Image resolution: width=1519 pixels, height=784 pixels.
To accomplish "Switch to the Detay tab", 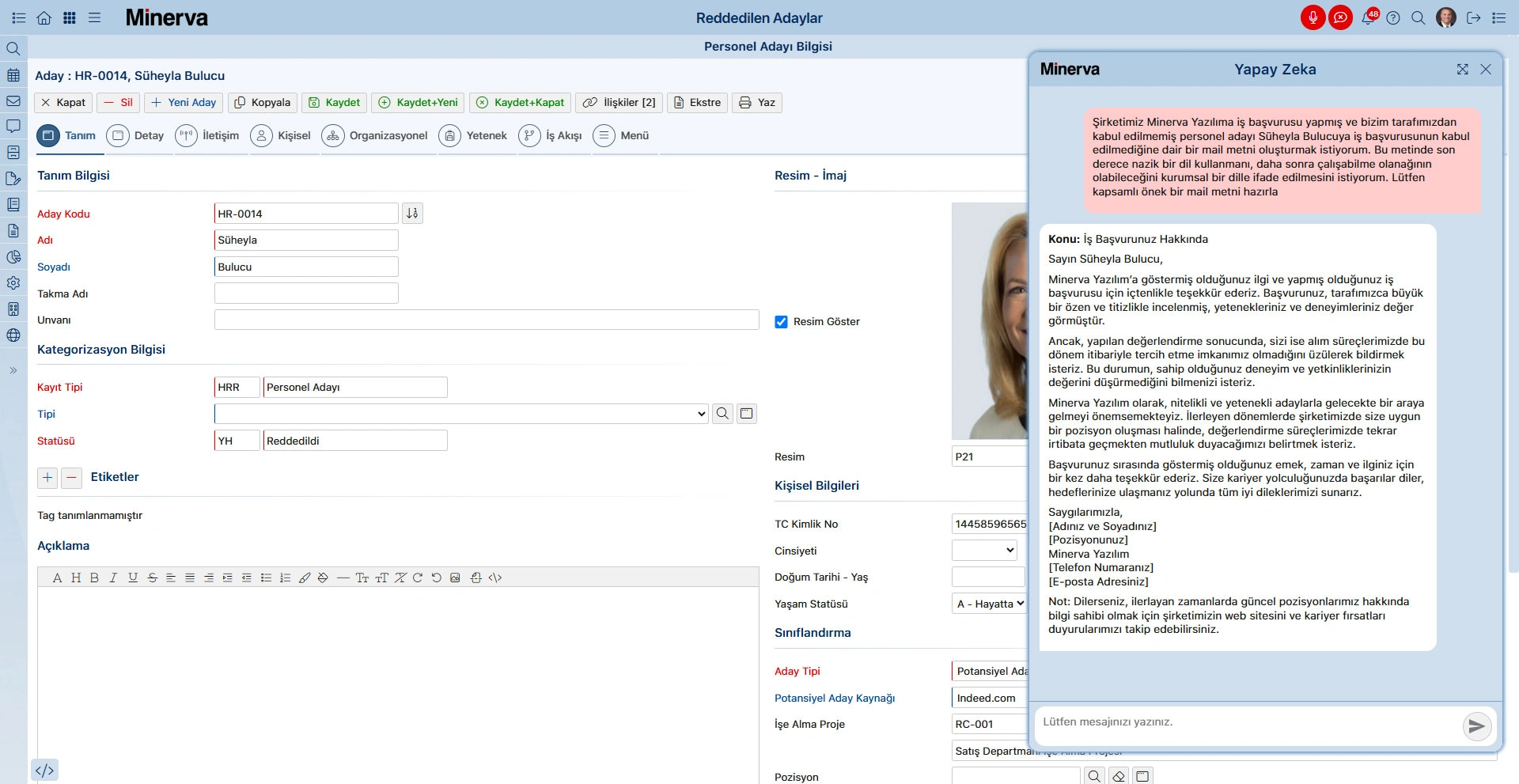I will coord(135,136).
